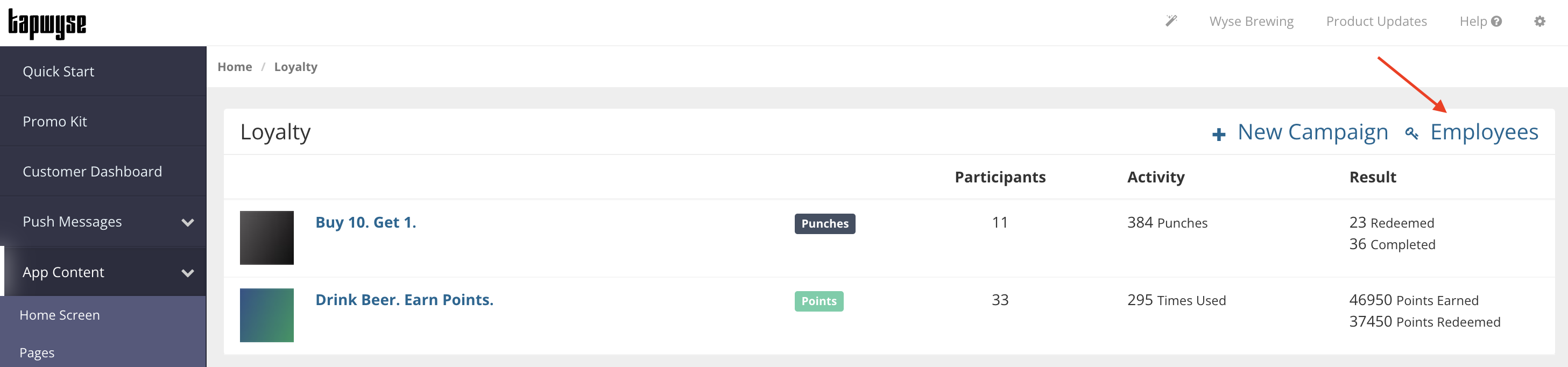Screen dimensions: 1568x367
Task: Open Quick Start in the sidebar
Action: (59, 71)
